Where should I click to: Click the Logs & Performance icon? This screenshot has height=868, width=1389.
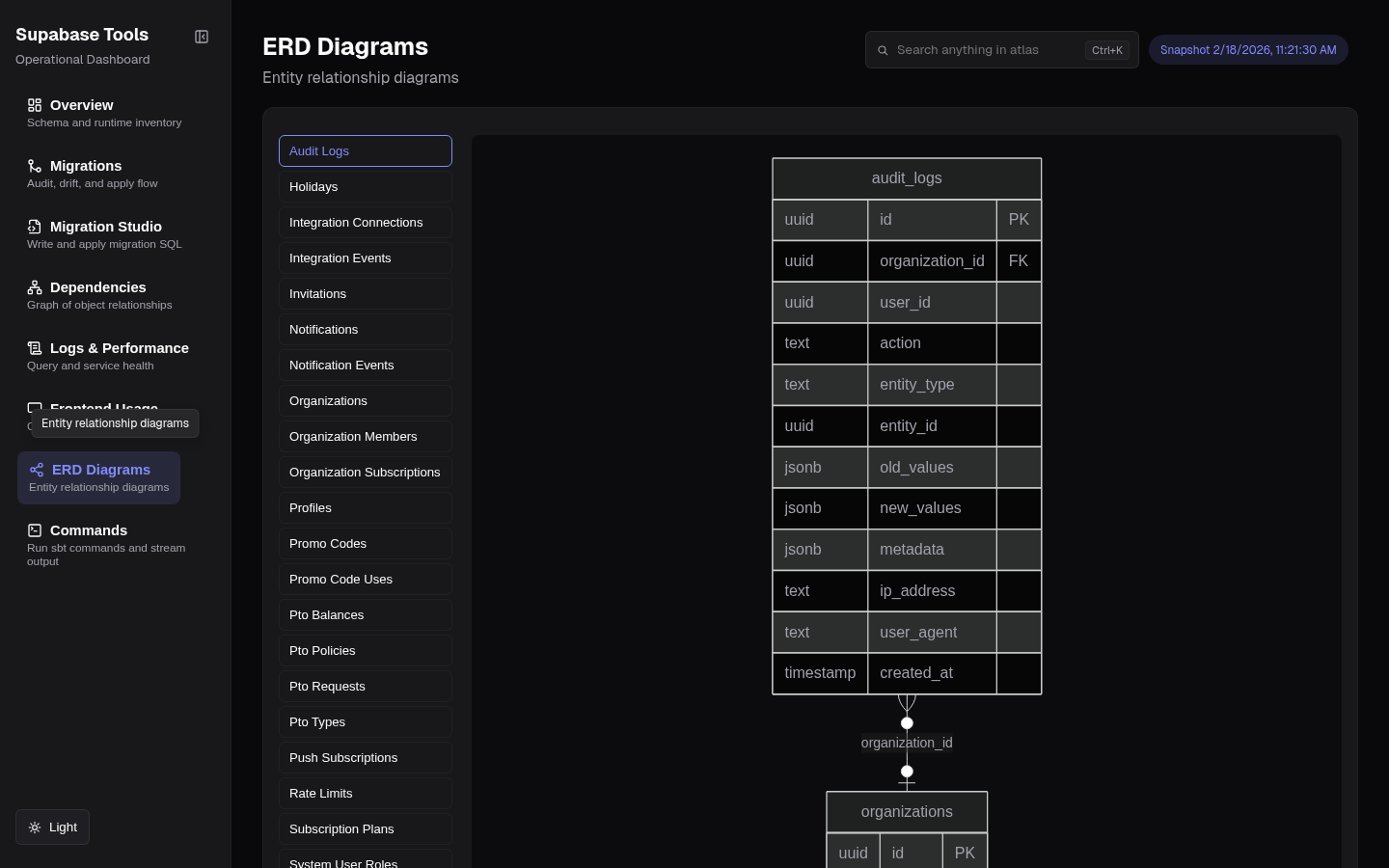point(35,347)
